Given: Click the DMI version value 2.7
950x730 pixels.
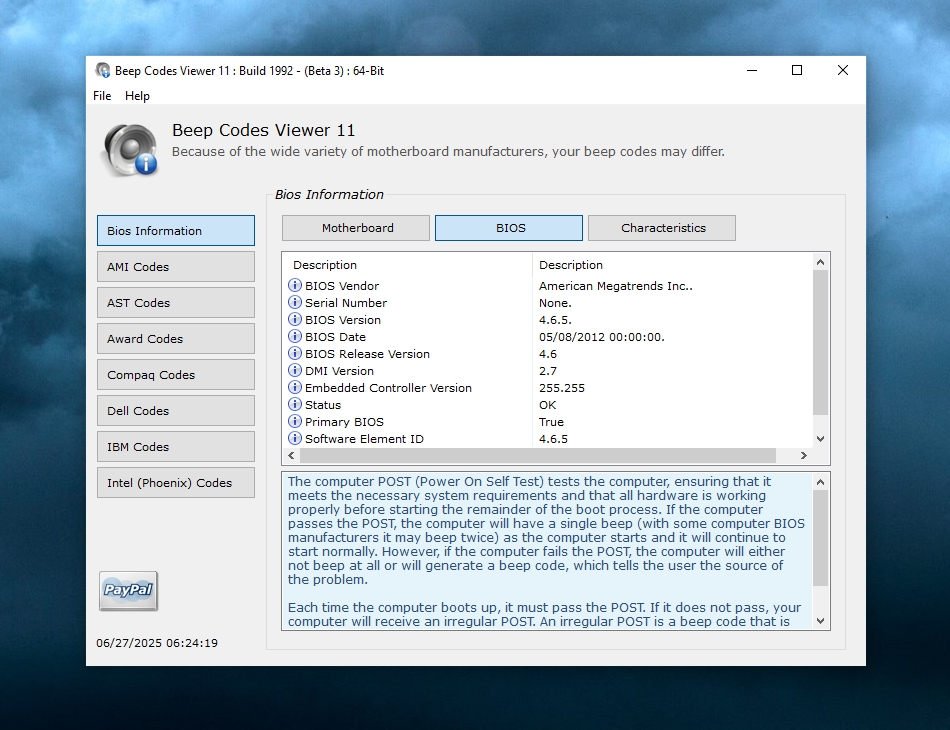Looking at the screenshot, I should click(x=548, y=371).
